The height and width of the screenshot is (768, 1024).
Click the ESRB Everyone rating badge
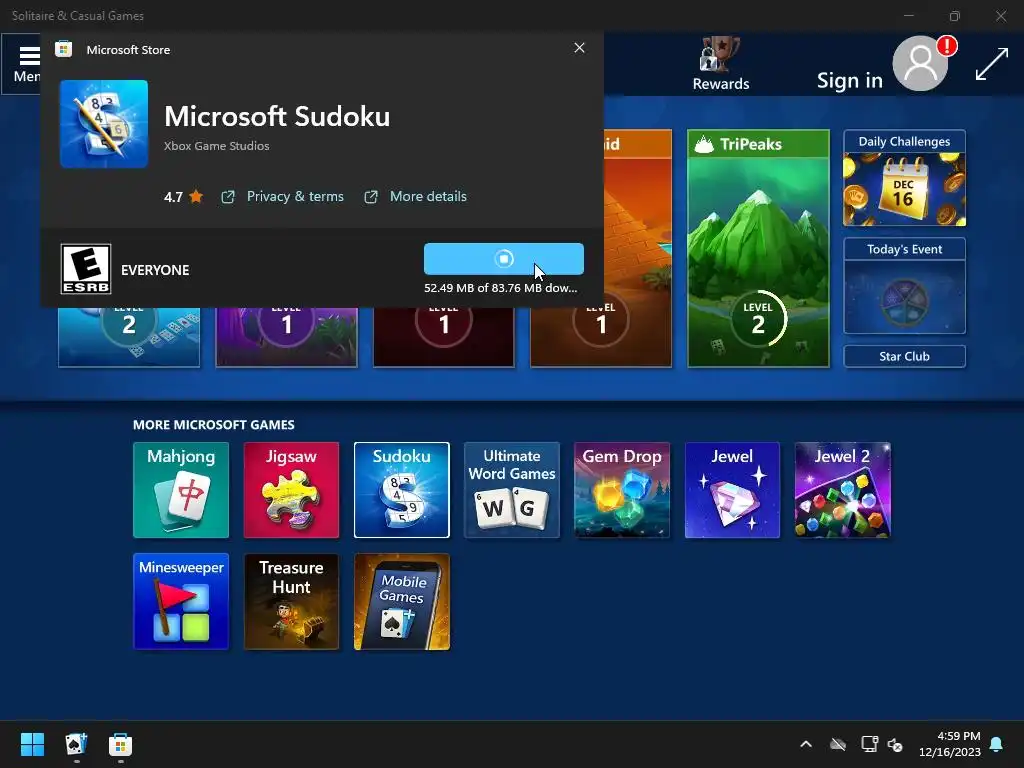coord(86,269)
